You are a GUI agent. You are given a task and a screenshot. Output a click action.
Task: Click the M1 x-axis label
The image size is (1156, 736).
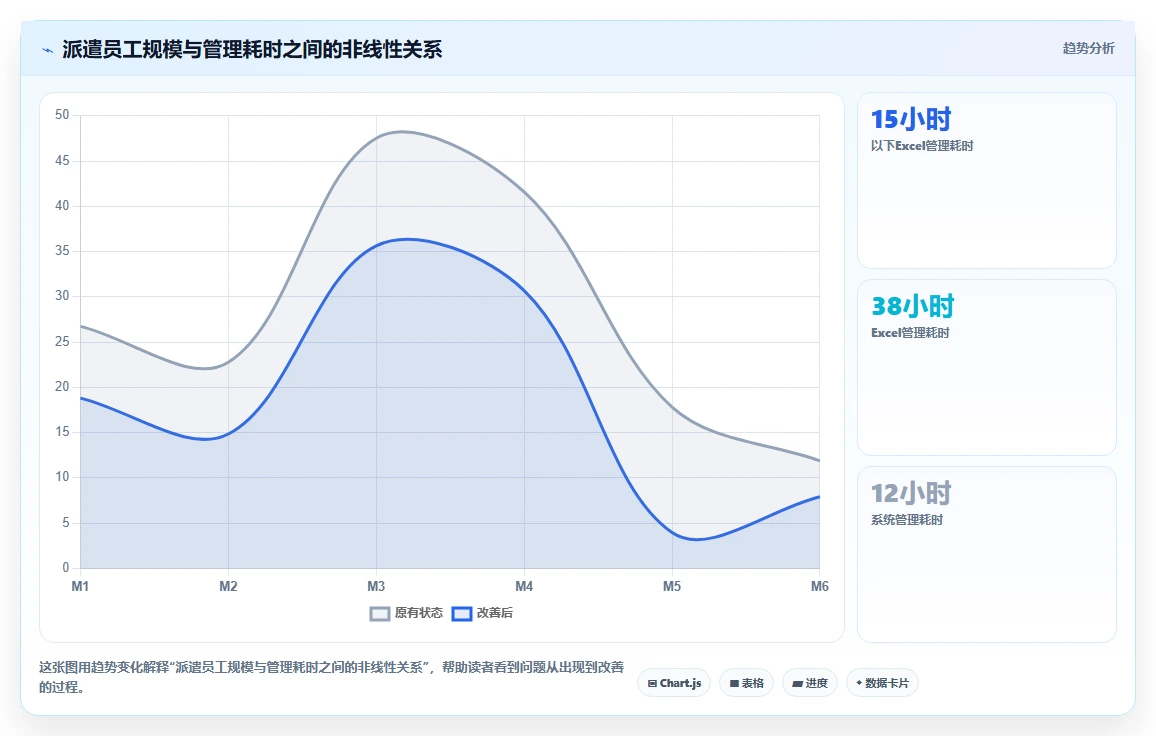pos(80,586)
